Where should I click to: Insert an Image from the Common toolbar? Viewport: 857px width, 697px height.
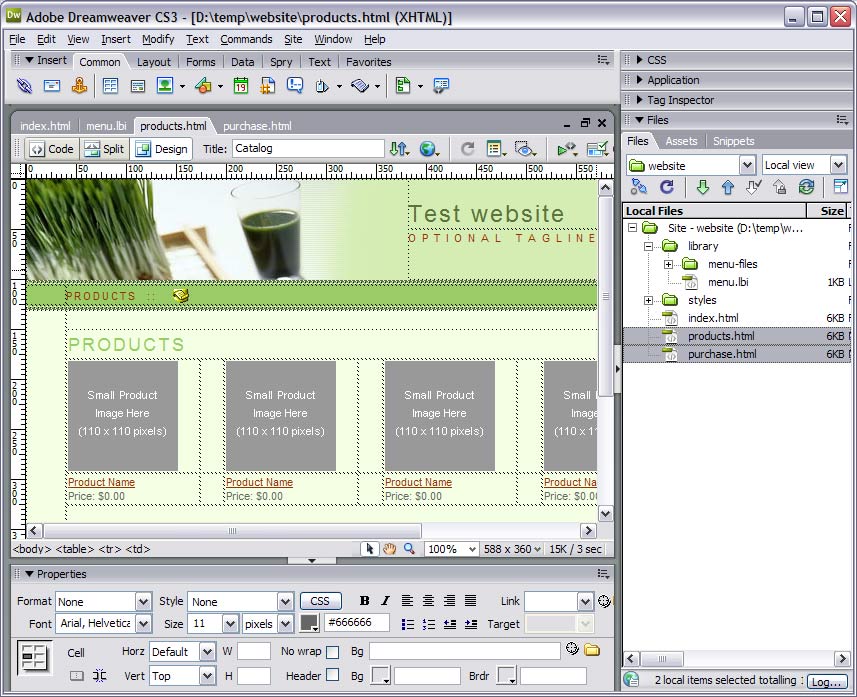pos(165,86)
